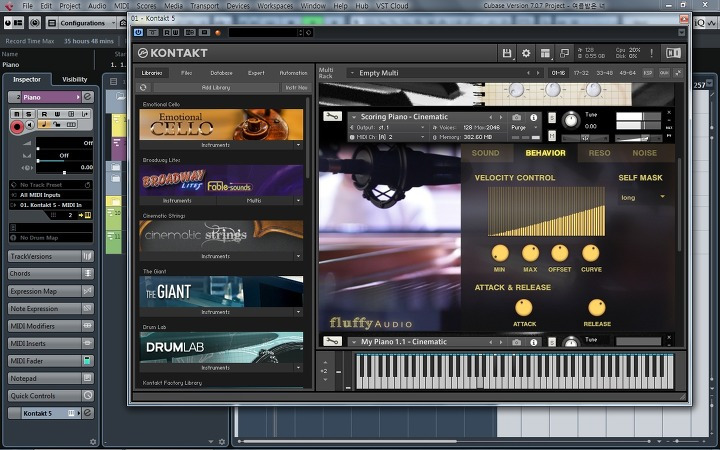Open Emotional Cello Instruments dropdown arrow

(x=298, y=145)
